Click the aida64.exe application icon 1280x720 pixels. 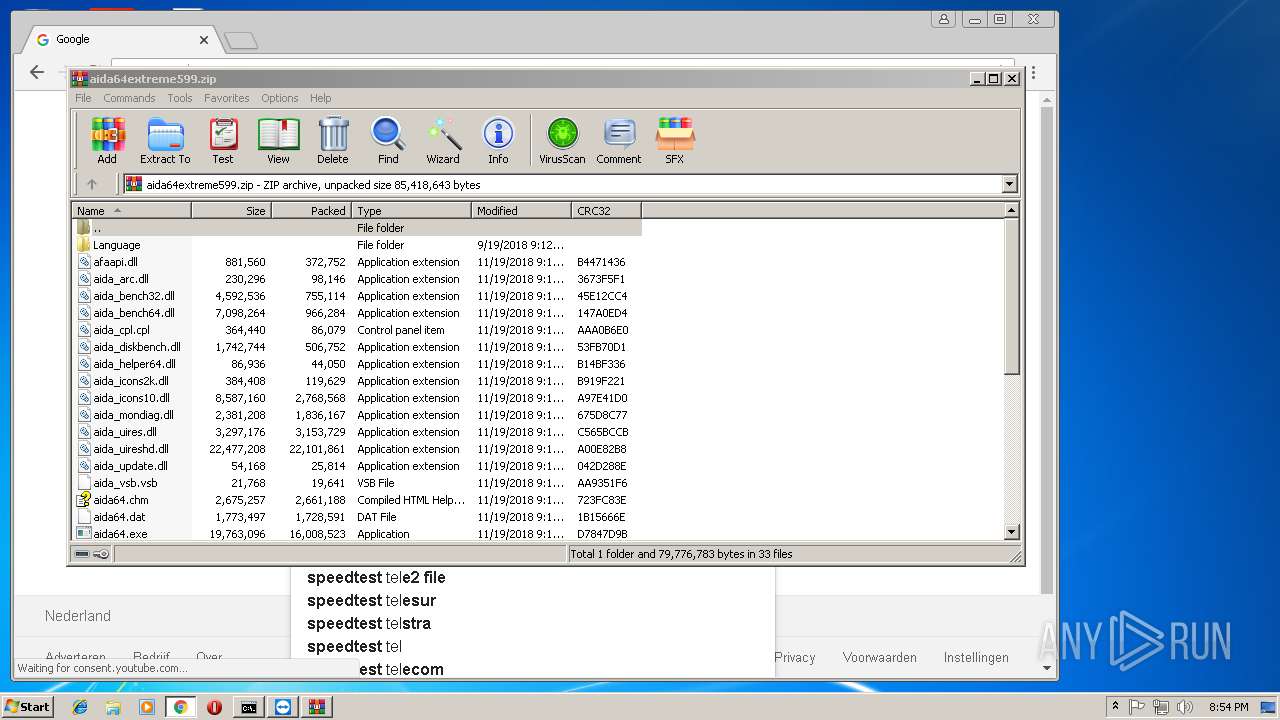(x=84, y=533)
